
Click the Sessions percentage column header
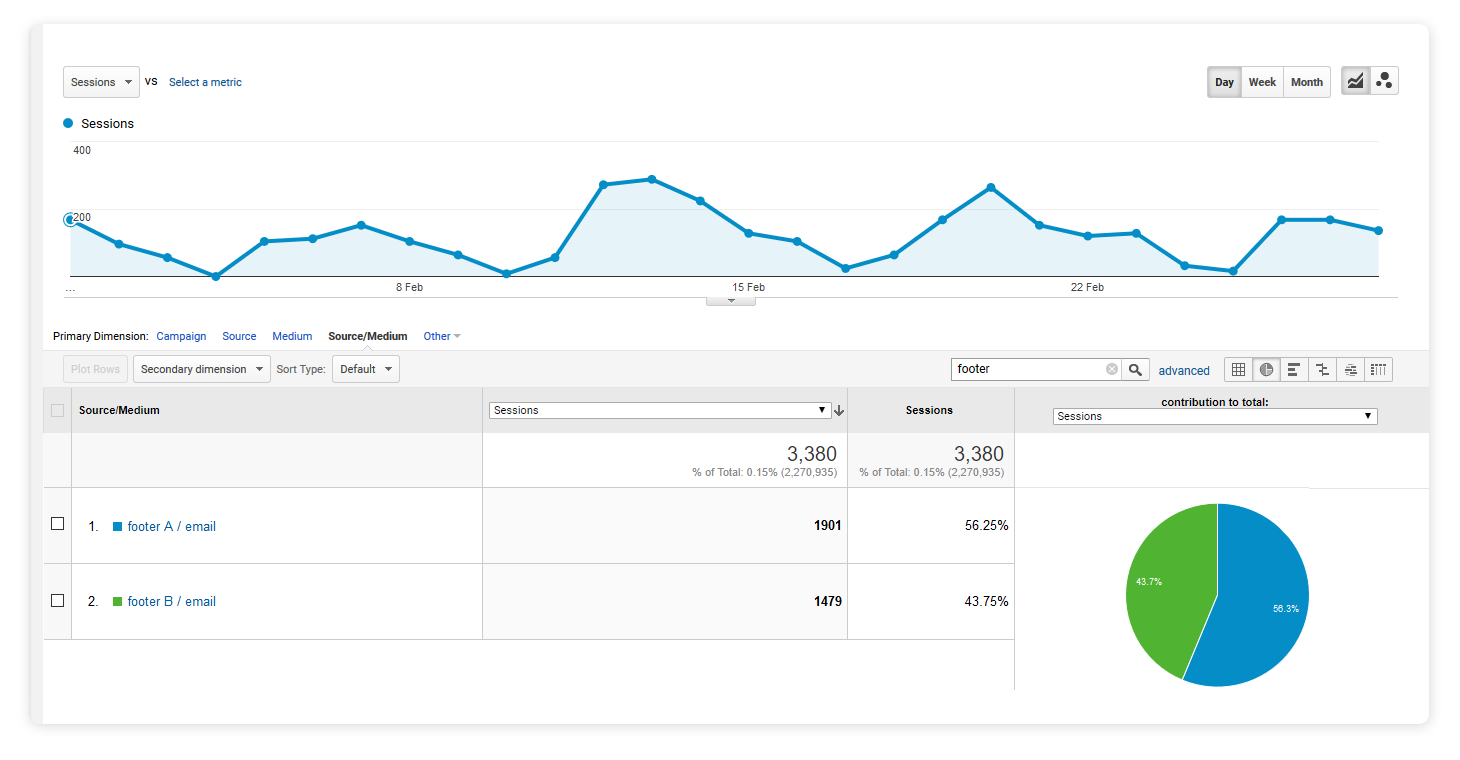coord(929,410)
